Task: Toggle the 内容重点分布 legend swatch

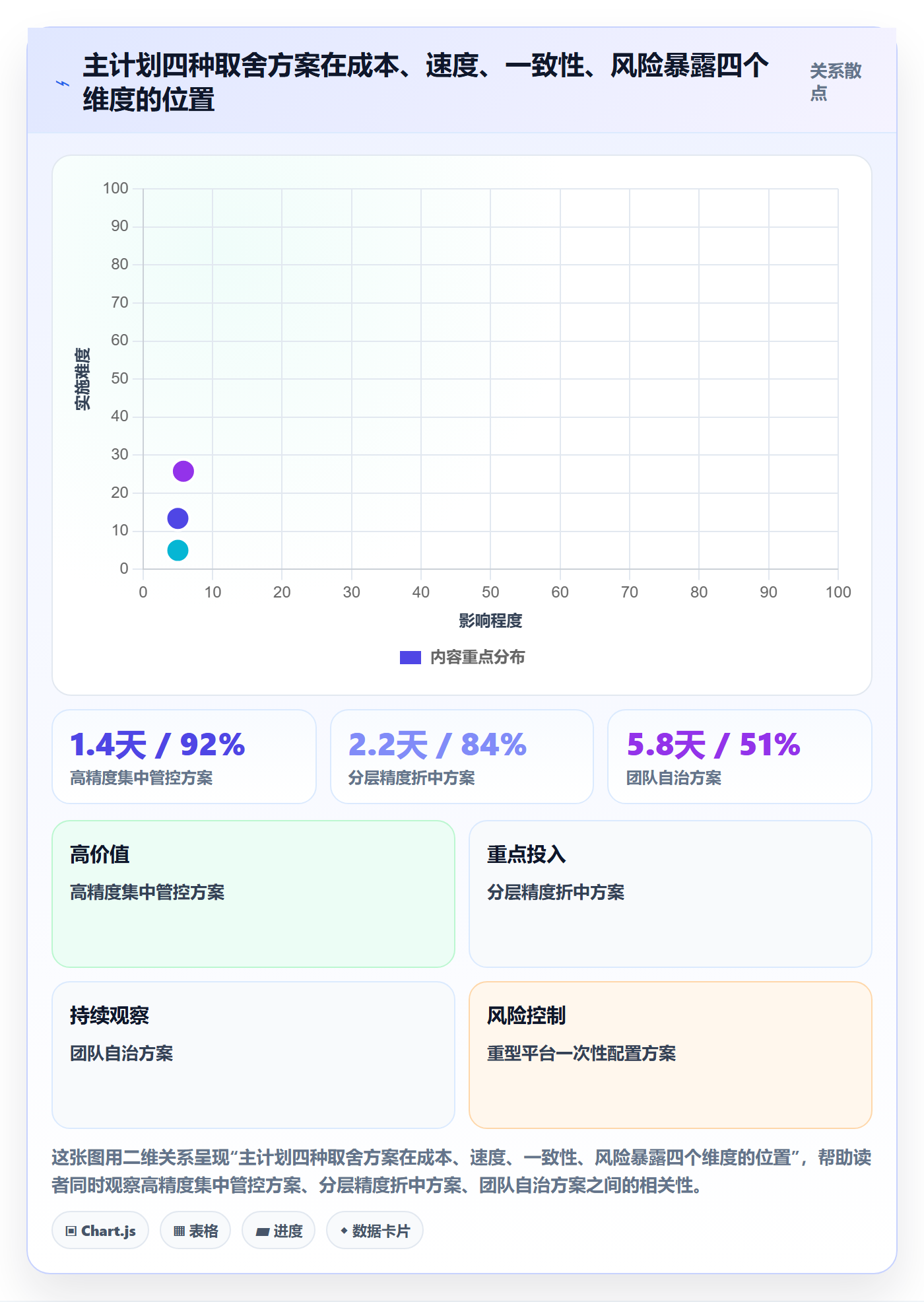Action: (x=411, y=658)
